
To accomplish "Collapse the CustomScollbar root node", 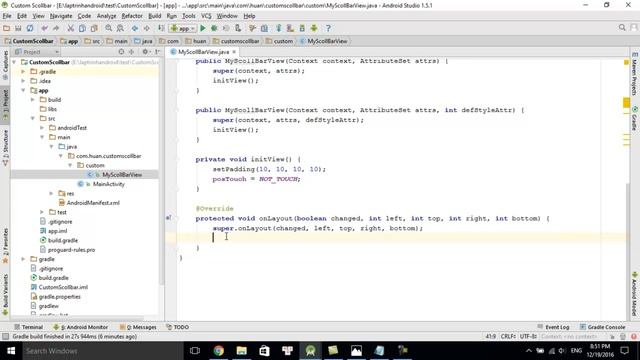I will point(15,62).
